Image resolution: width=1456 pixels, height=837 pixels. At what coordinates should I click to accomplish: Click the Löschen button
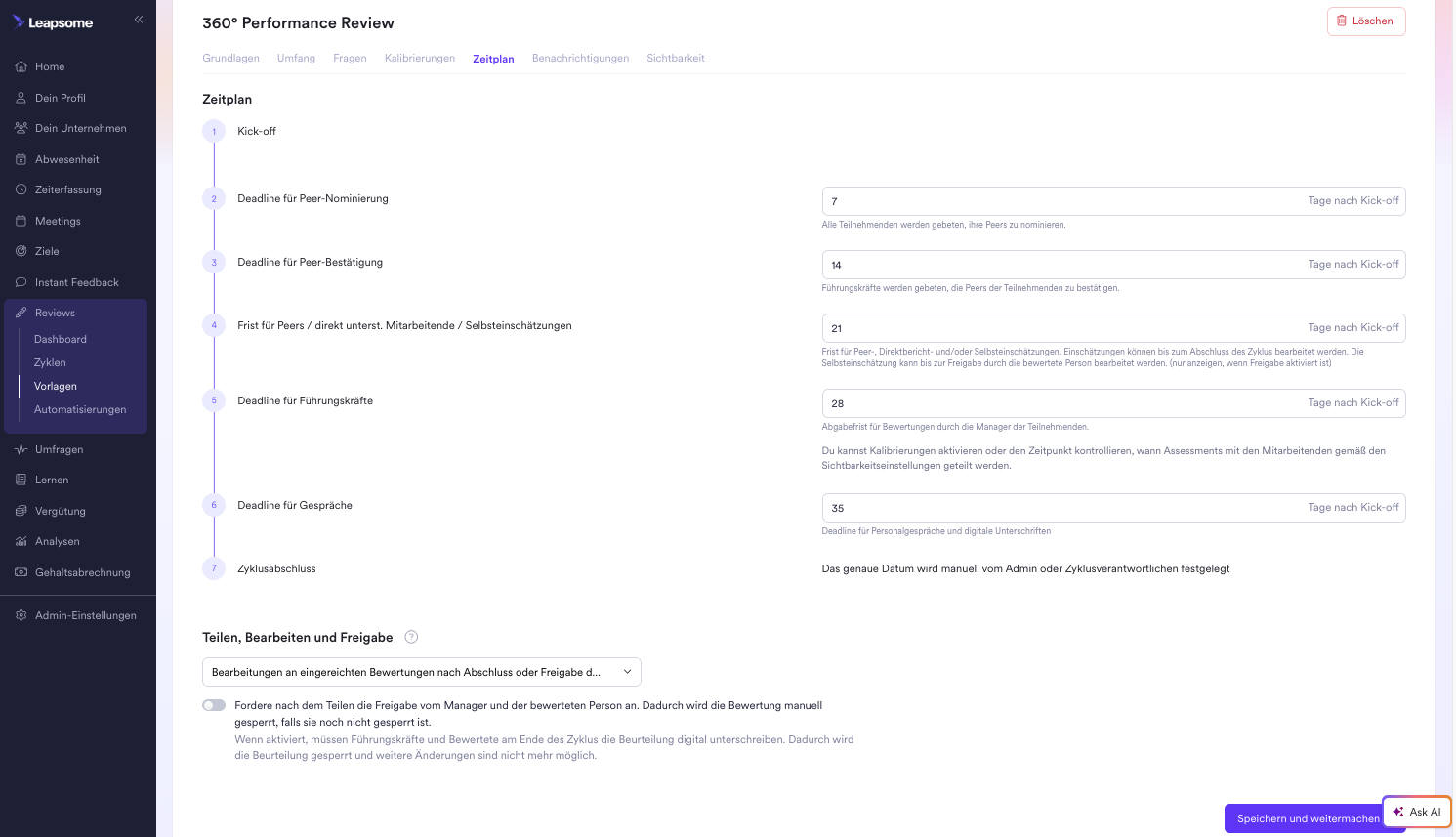point(1366,21)
